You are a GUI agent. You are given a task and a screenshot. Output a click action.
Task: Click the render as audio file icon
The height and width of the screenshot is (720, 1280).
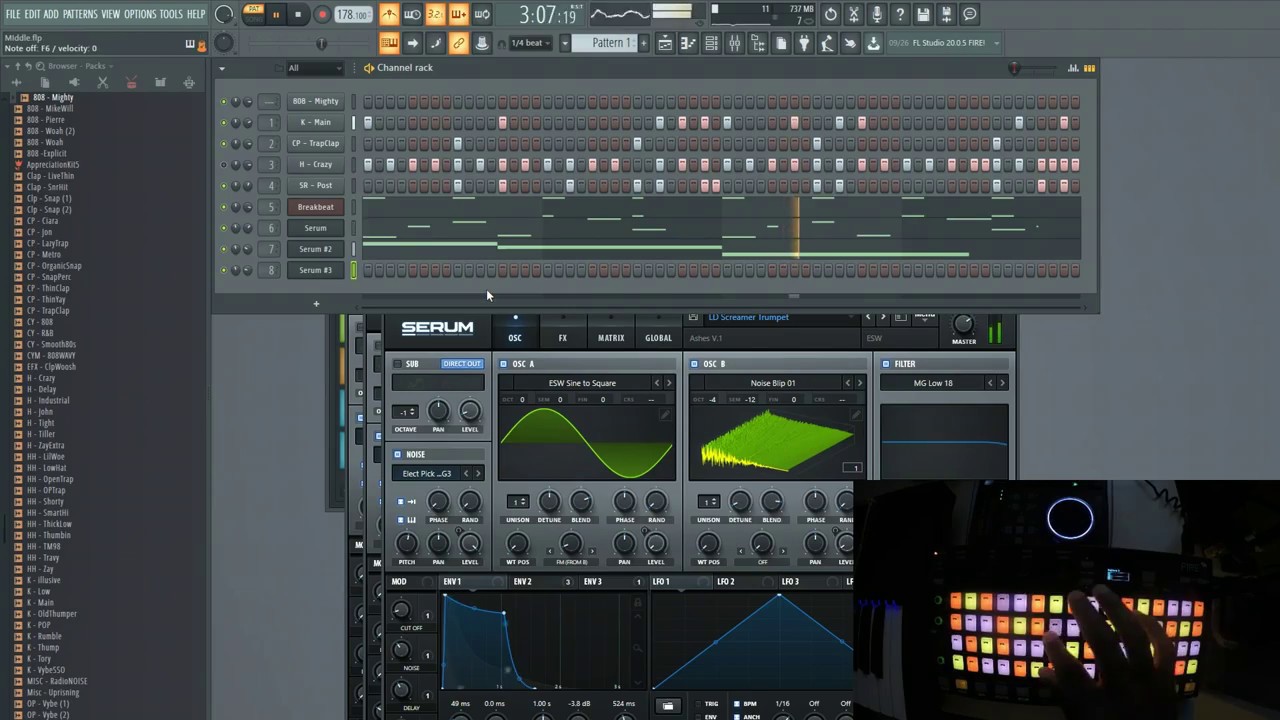click(x=946, y=15)
